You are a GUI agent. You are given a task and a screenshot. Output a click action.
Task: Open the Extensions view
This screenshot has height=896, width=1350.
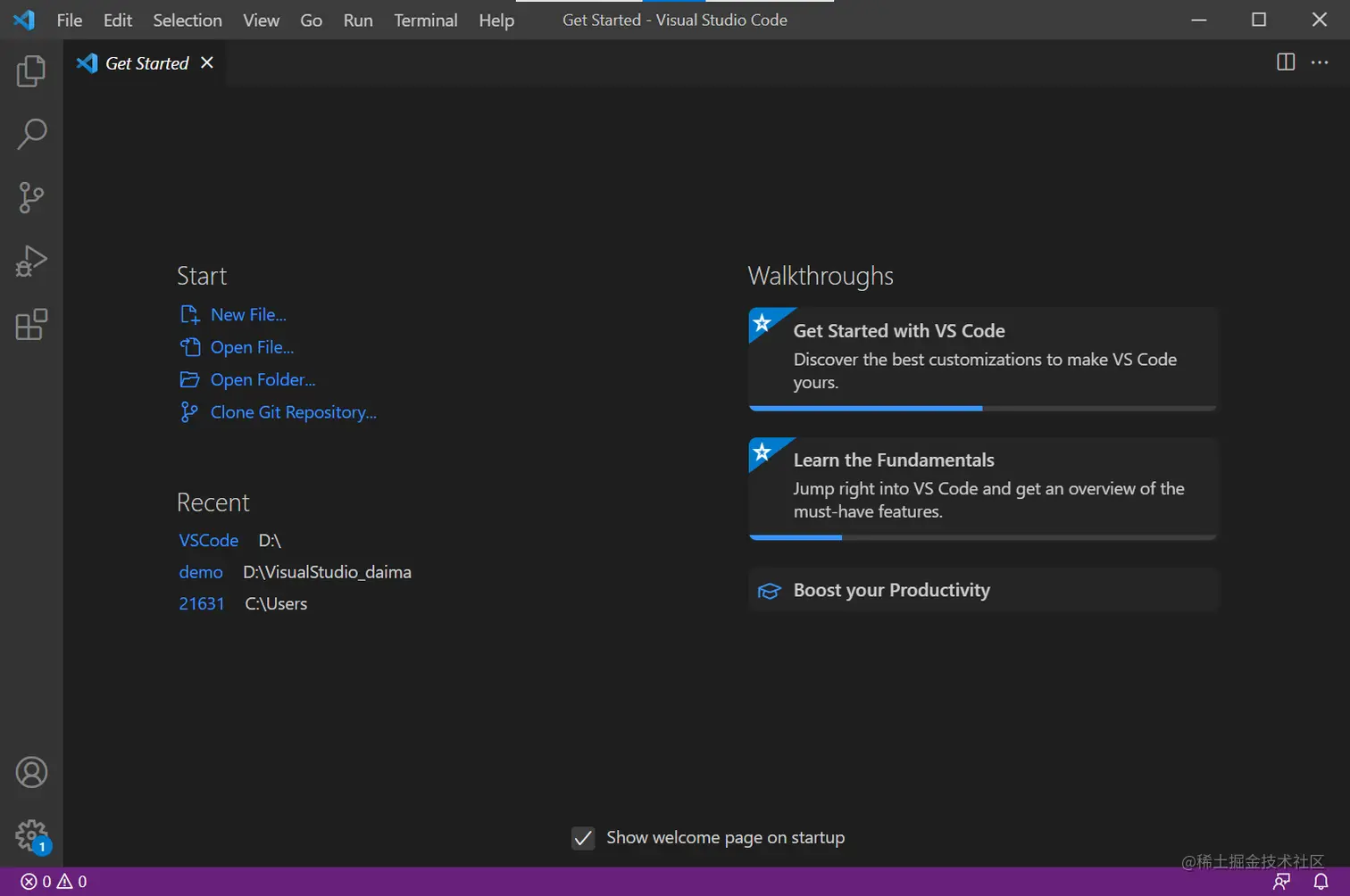click(31, 324)
